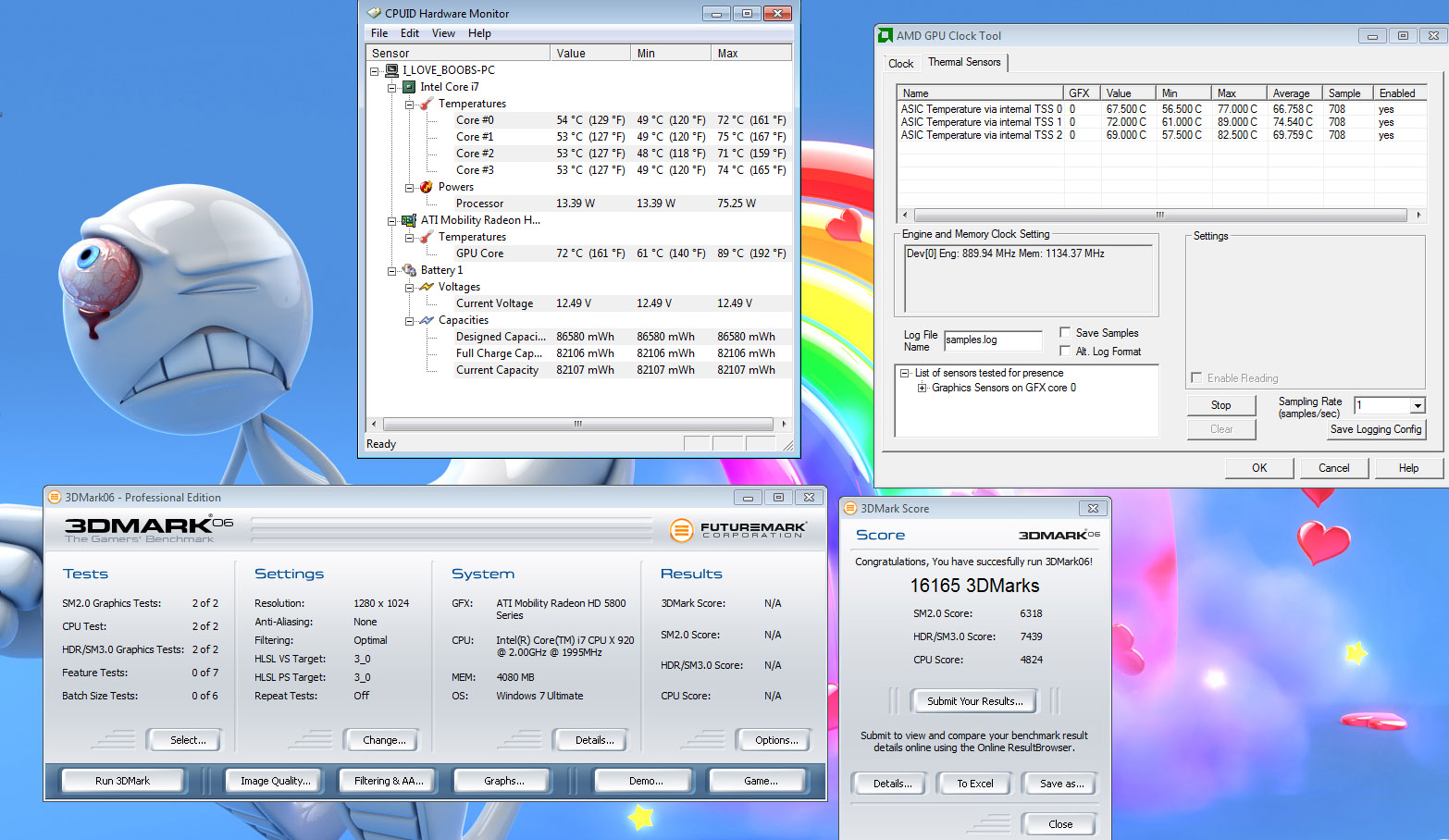The height and width of the screenshot is (840, 1449).
Task: Click the CPUID Hardware Monitor title bar icon
Action: (x=374, y=13)
